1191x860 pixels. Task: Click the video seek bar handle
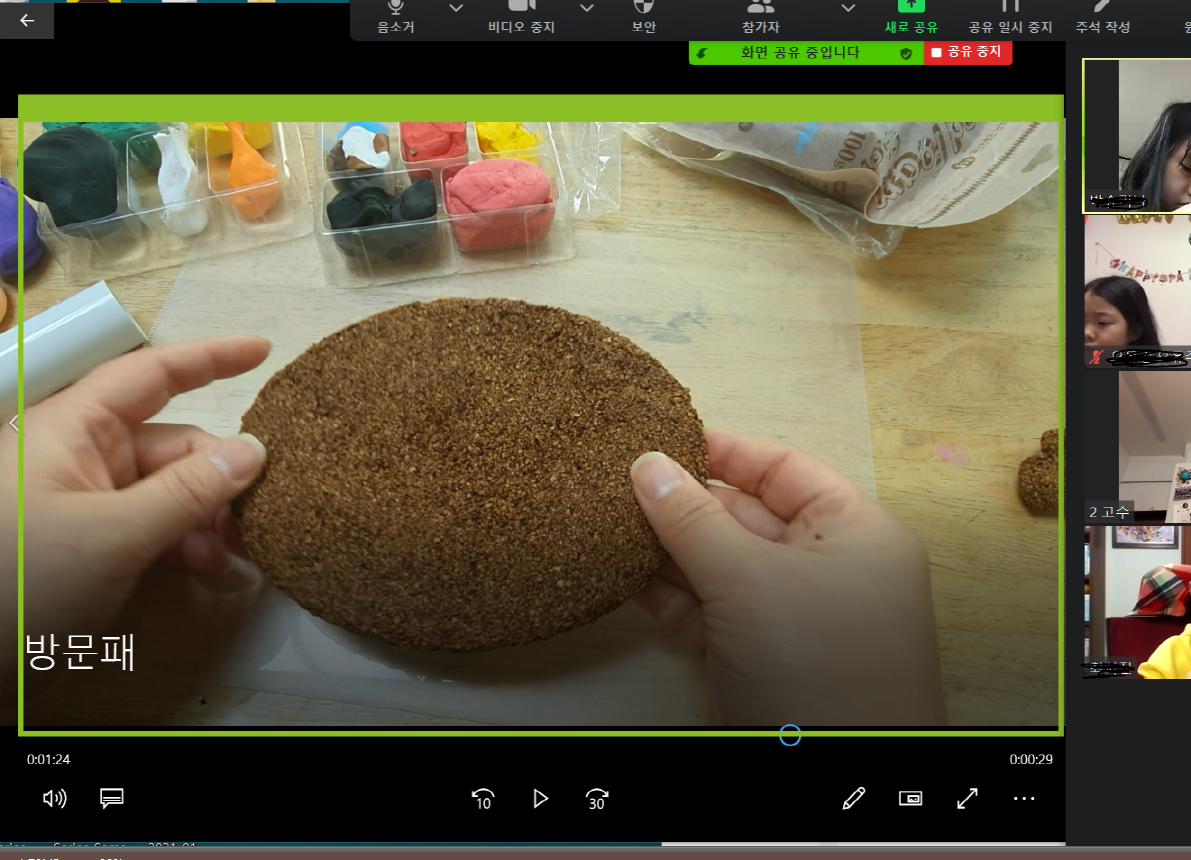(790, 736)
